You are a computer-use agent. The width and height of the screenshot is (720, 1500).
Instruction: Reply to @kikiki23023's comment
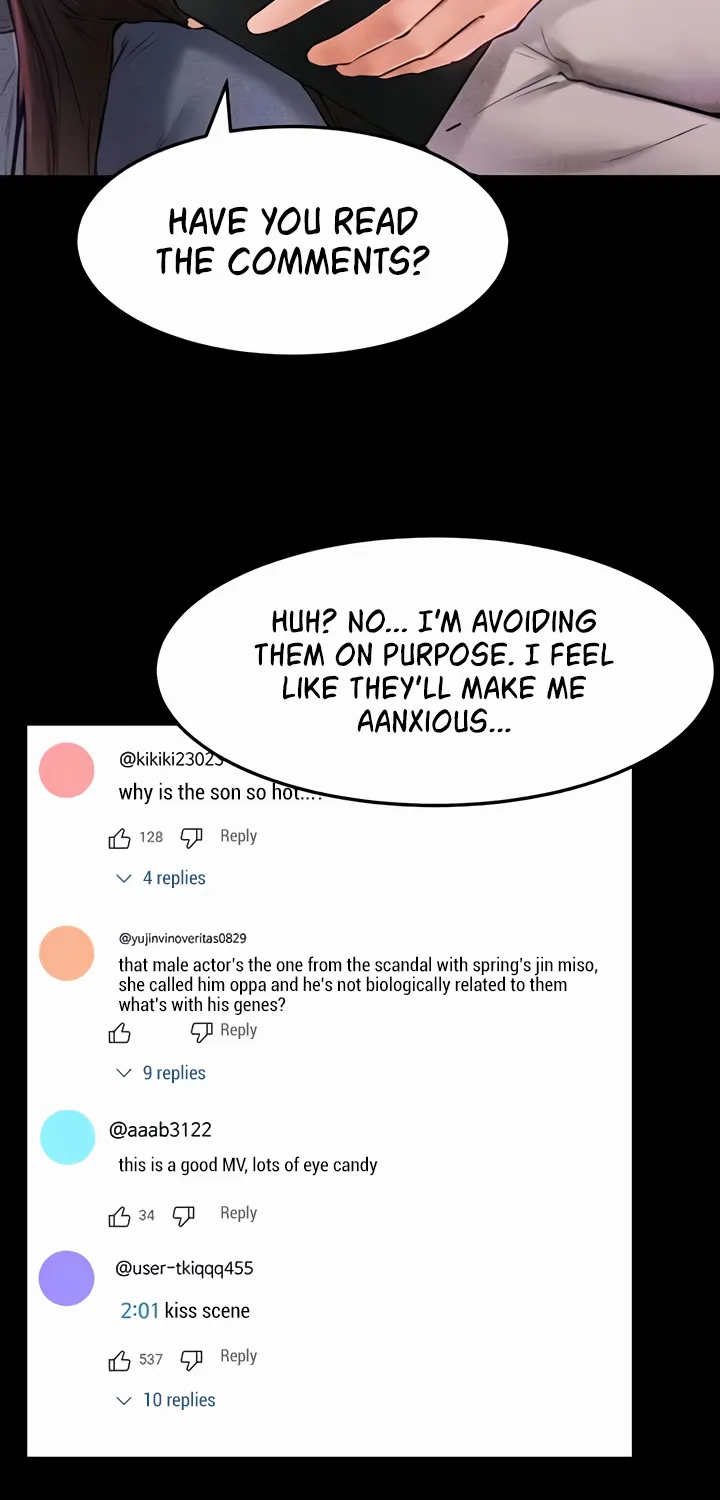point(238,836)
